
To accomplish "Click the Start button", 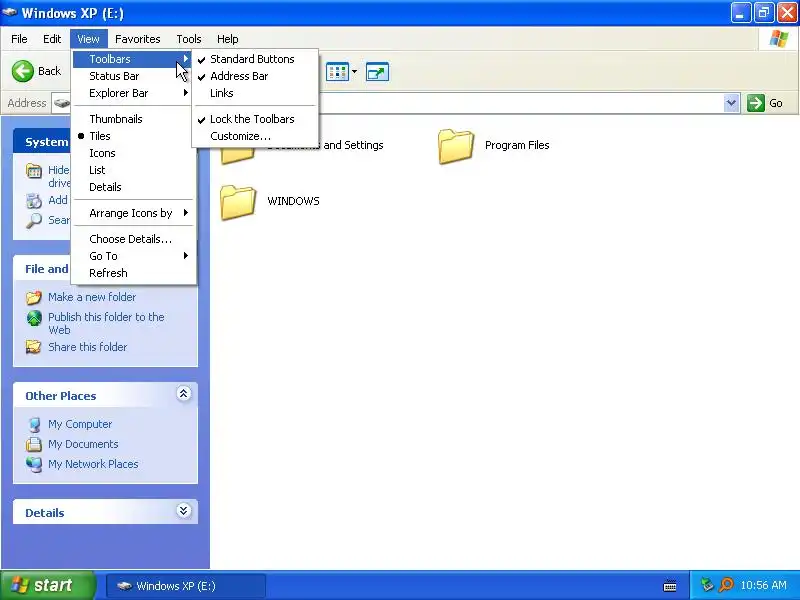I will click(47, 585).
